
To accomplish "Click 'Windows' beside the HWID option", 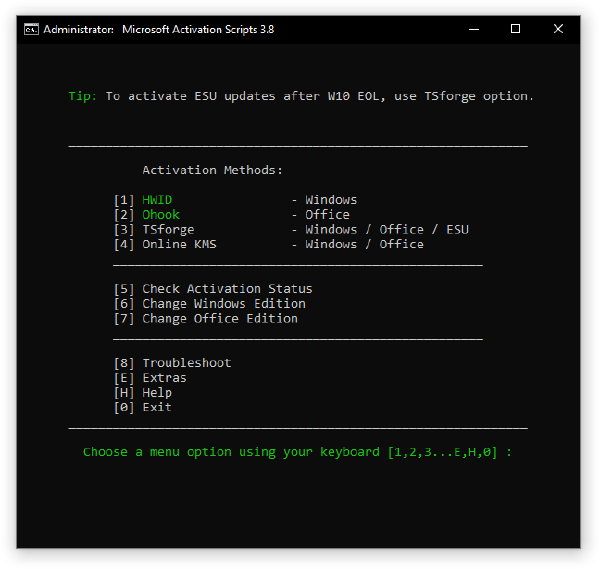I will coord(331,200).
